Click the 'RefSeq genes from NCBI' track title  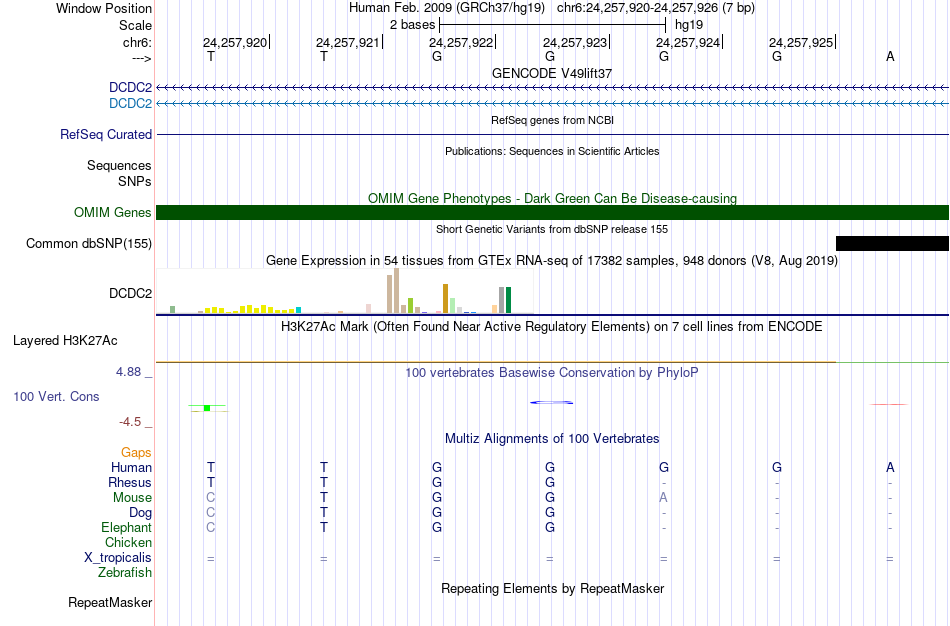[553, 121]
